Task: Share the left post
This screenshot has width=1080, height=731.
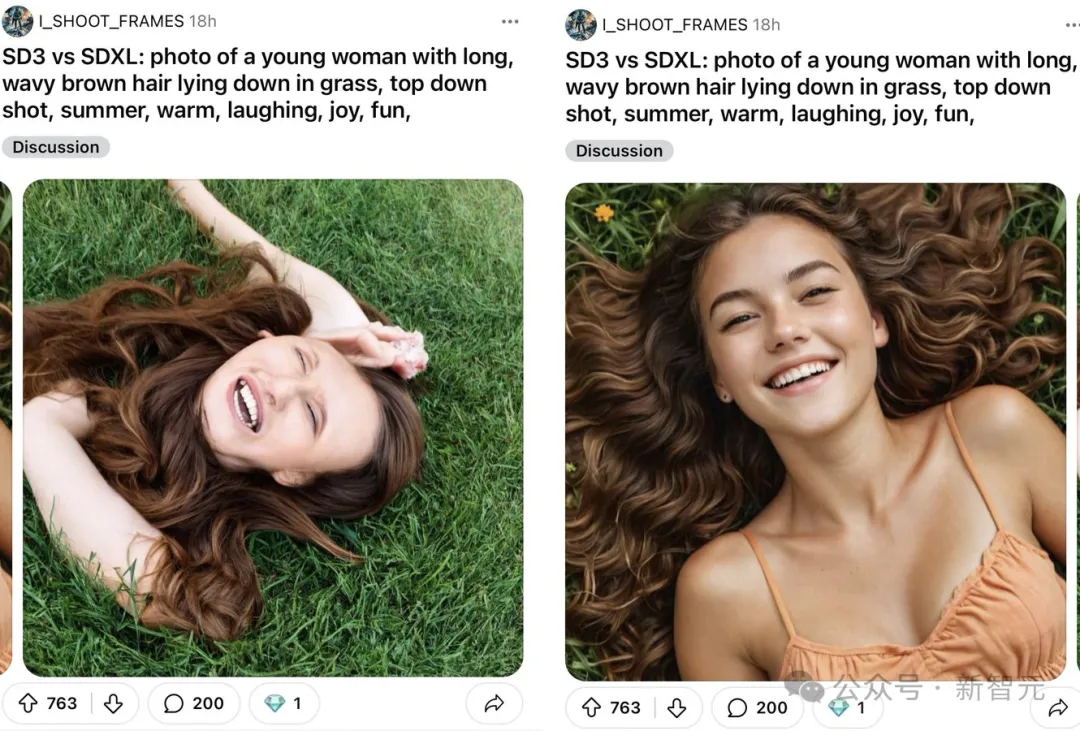Action: coord(494,703)
